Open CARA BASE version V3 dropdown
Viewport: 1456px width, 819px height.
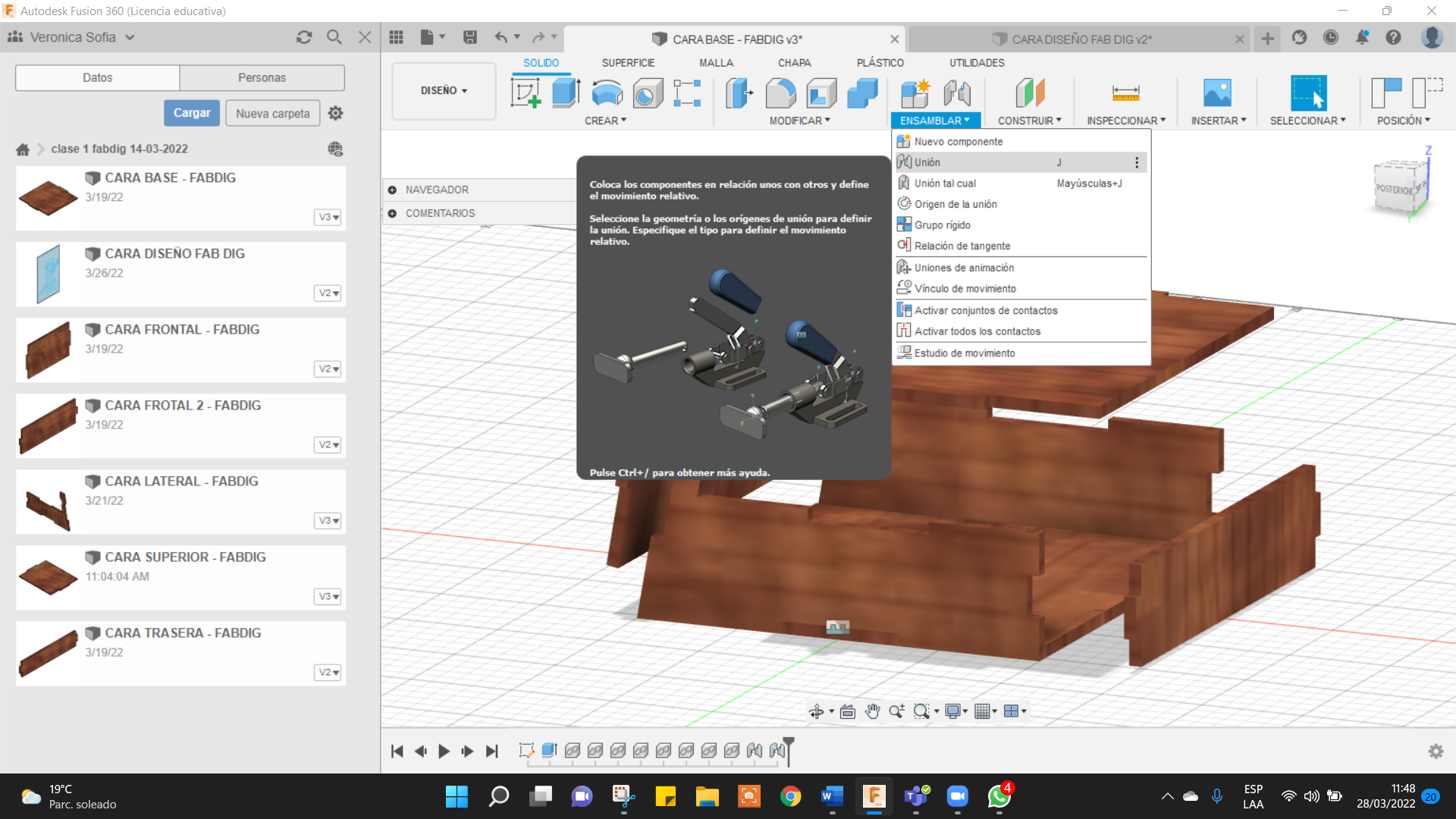click(328, 217)
